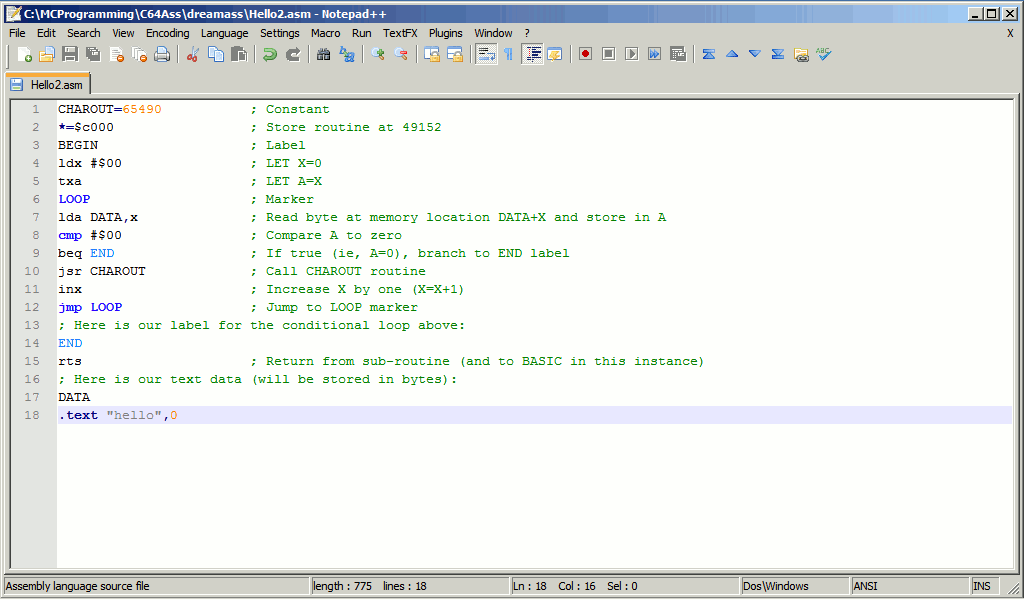The image size is (1024, 600).
Task: Click the Open file folder icon
Action: pyautogui.click(x=47, y=54)
